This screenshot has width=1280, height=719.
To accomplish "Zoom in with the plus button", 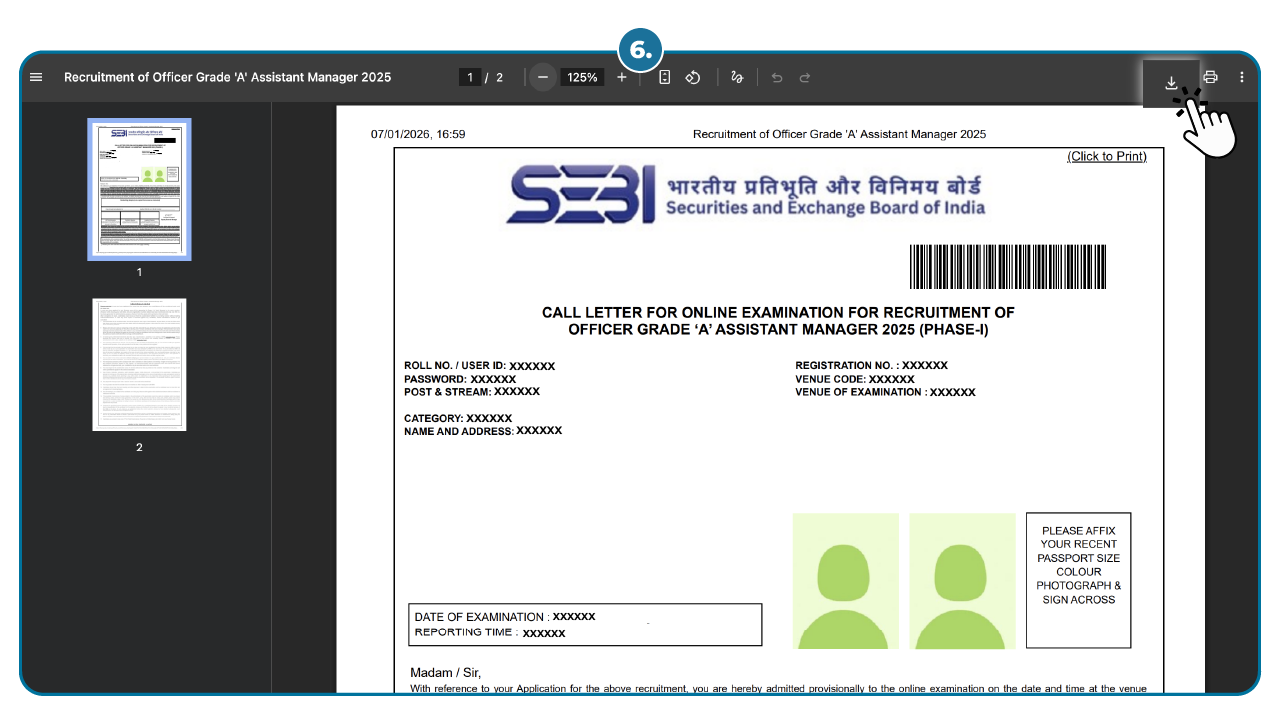I will point(622,77).
